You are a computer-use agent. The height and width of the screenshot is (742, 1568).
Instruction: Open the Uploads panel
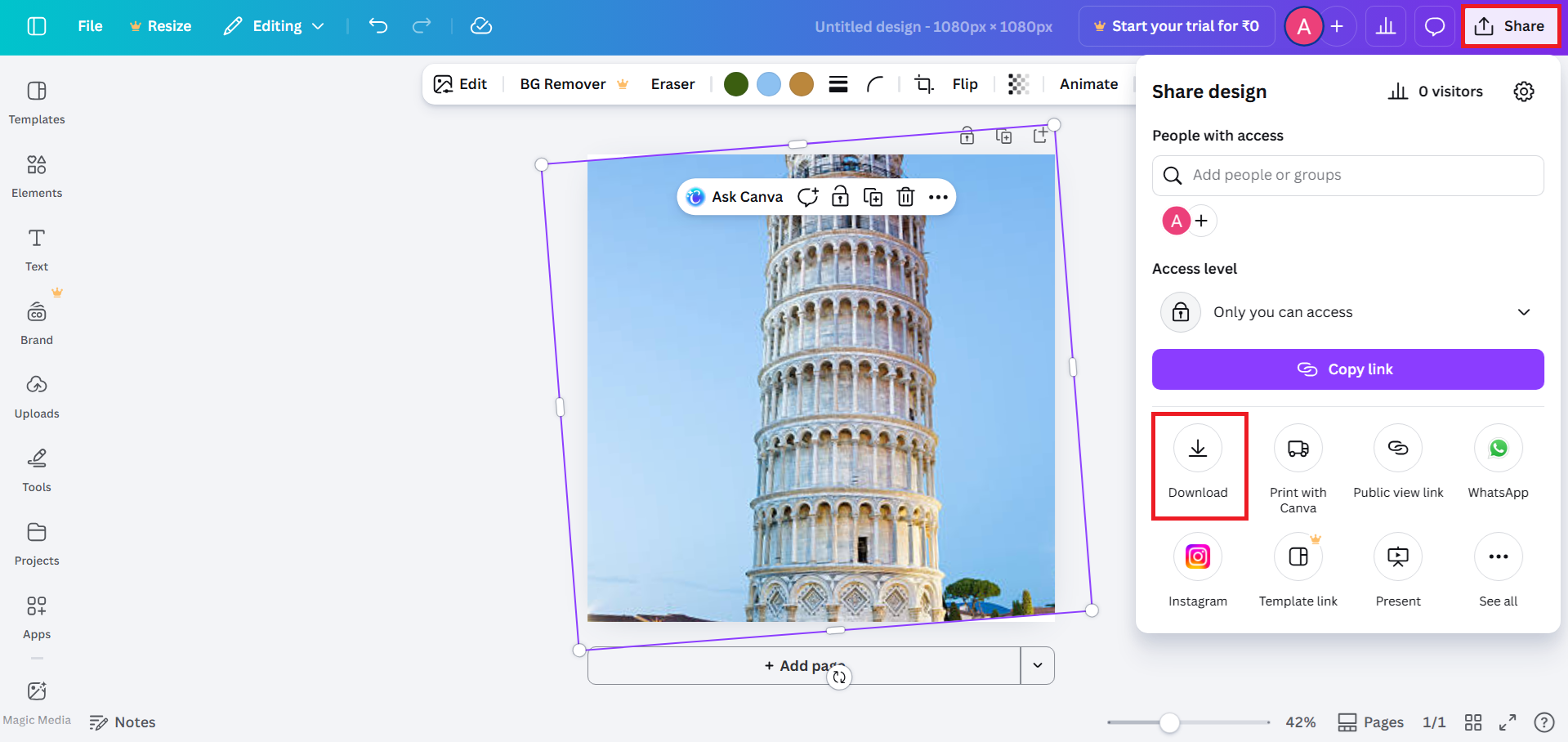36,396
